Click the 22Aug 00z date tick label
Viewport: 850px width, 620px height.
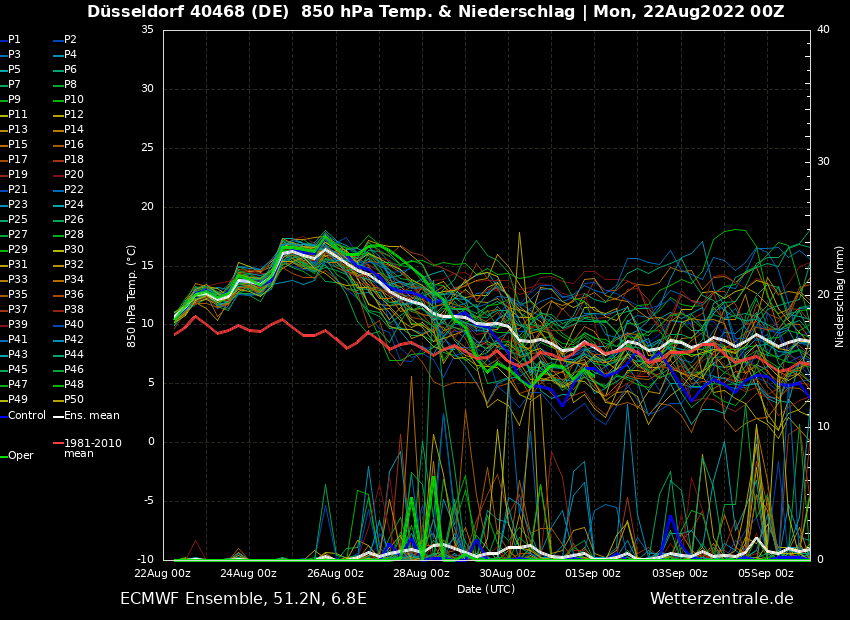(x=163, y=574)
